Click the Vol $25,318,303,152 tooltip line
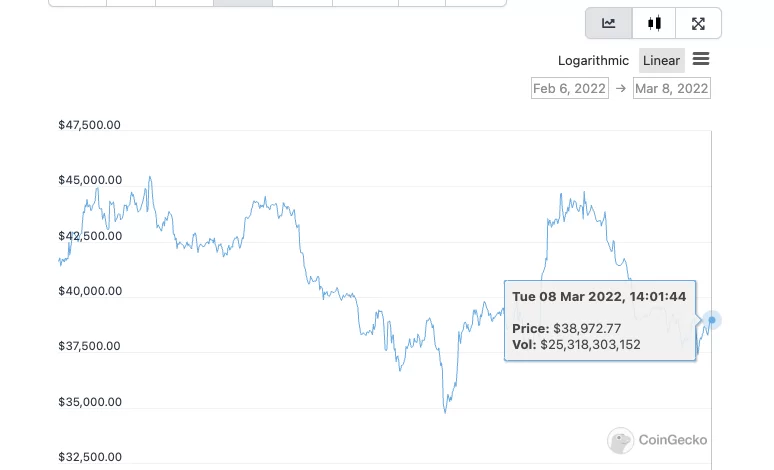This screenshot has width=774, height=470. tap(576, 345)
